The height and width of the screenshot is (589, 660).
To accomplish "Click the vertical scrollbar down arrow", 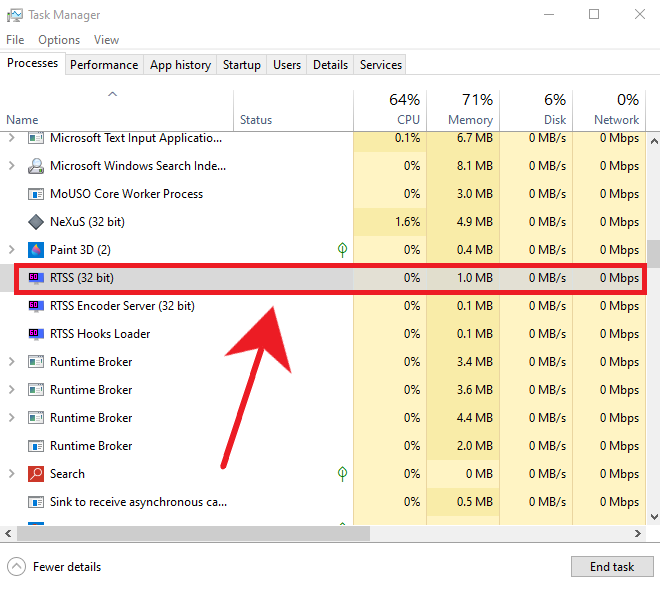I will [x=654, y=517].
